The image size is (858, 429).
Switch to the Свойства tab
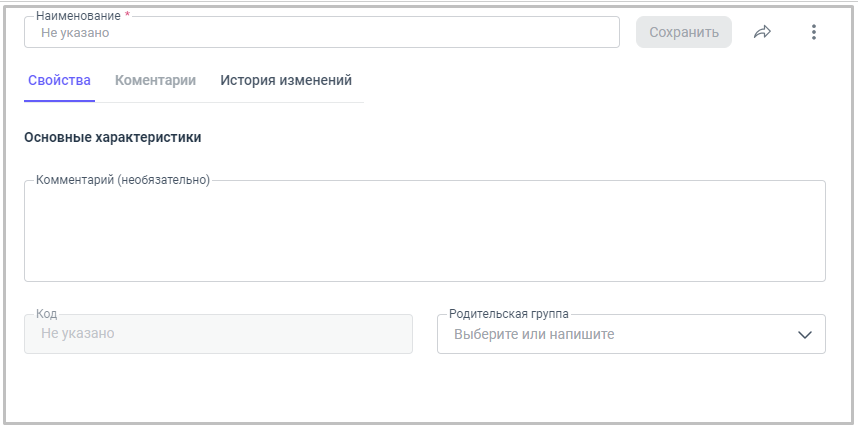coord(59,80)
